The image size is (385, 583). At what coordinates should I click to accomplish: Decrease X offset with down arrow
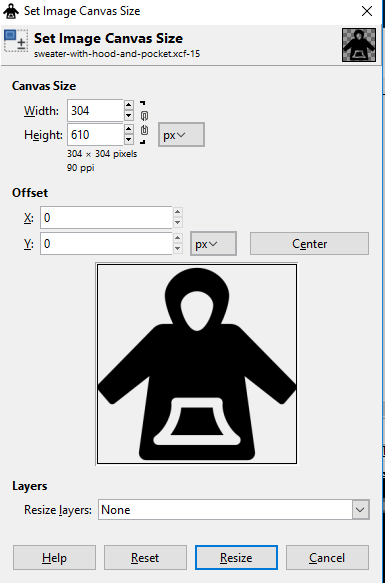(178, 223)
